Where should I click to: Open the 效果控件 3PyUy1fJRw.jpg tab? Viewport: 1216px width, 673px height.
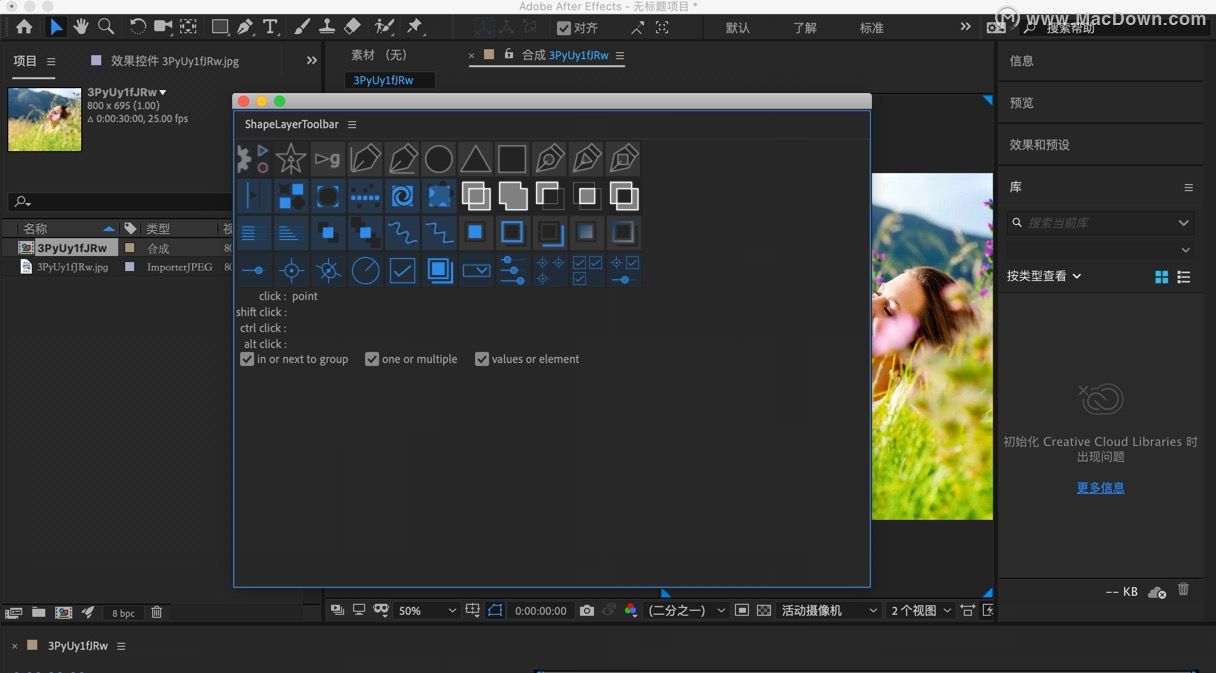[x=175, y=61]
